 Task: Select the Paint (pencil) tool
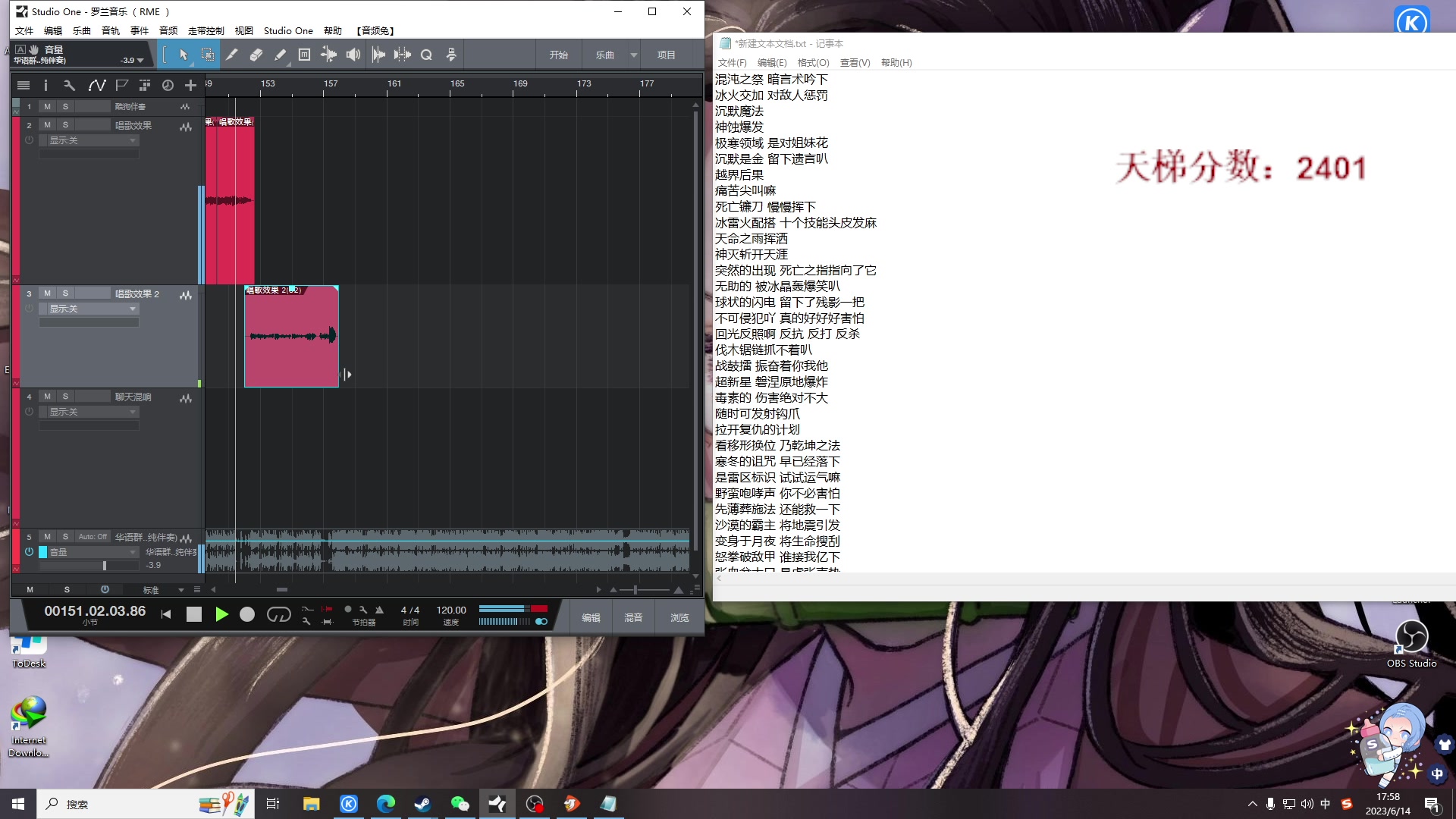[281, 55]
